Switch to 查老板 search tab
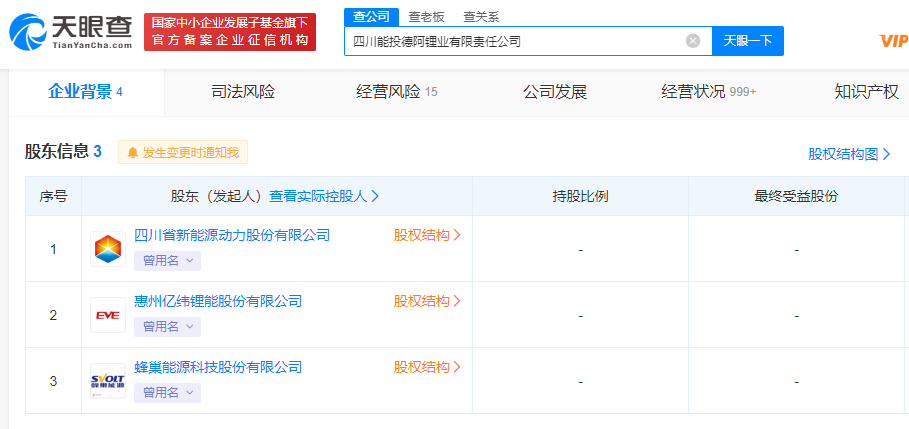 [x=427, y=17]
